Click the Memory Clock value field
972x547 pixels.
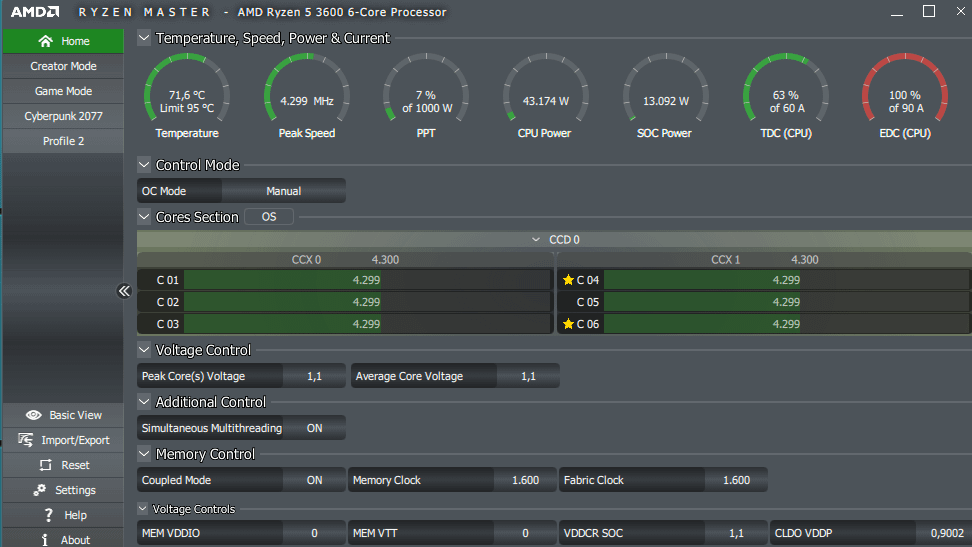[525, 480]
